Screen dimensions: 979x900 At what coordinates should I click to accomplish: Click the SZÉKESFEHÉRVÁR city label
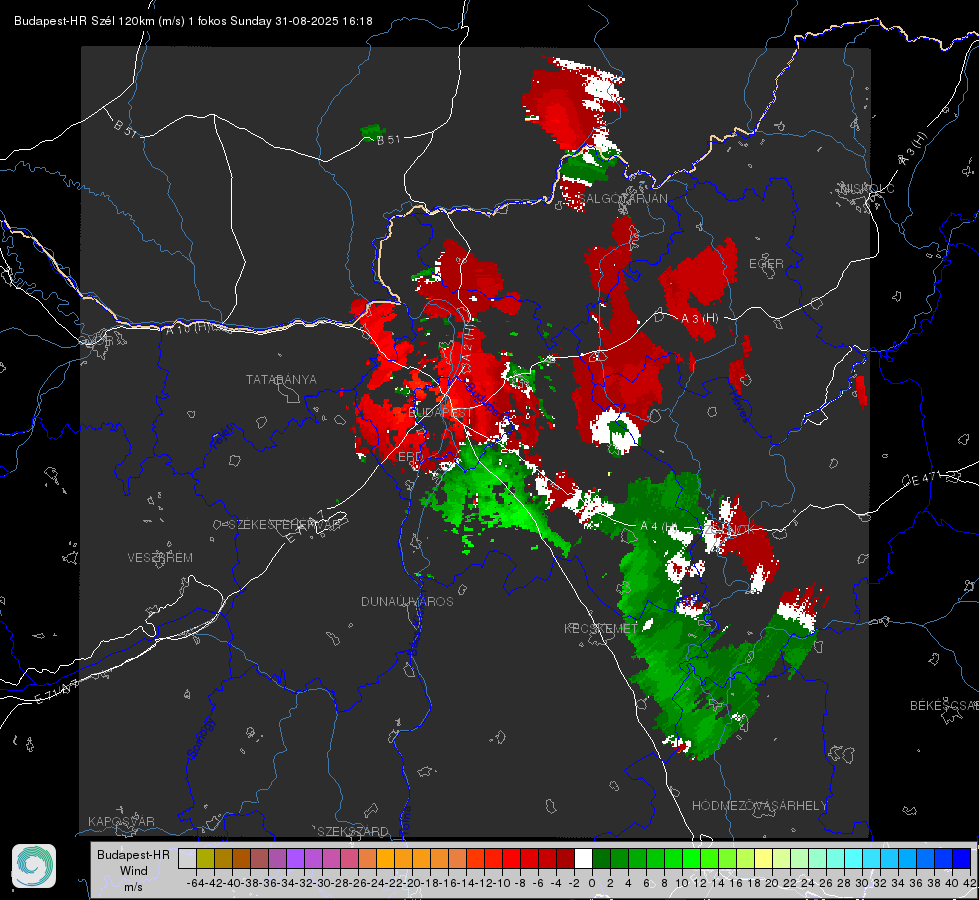[x=284, y=525]
